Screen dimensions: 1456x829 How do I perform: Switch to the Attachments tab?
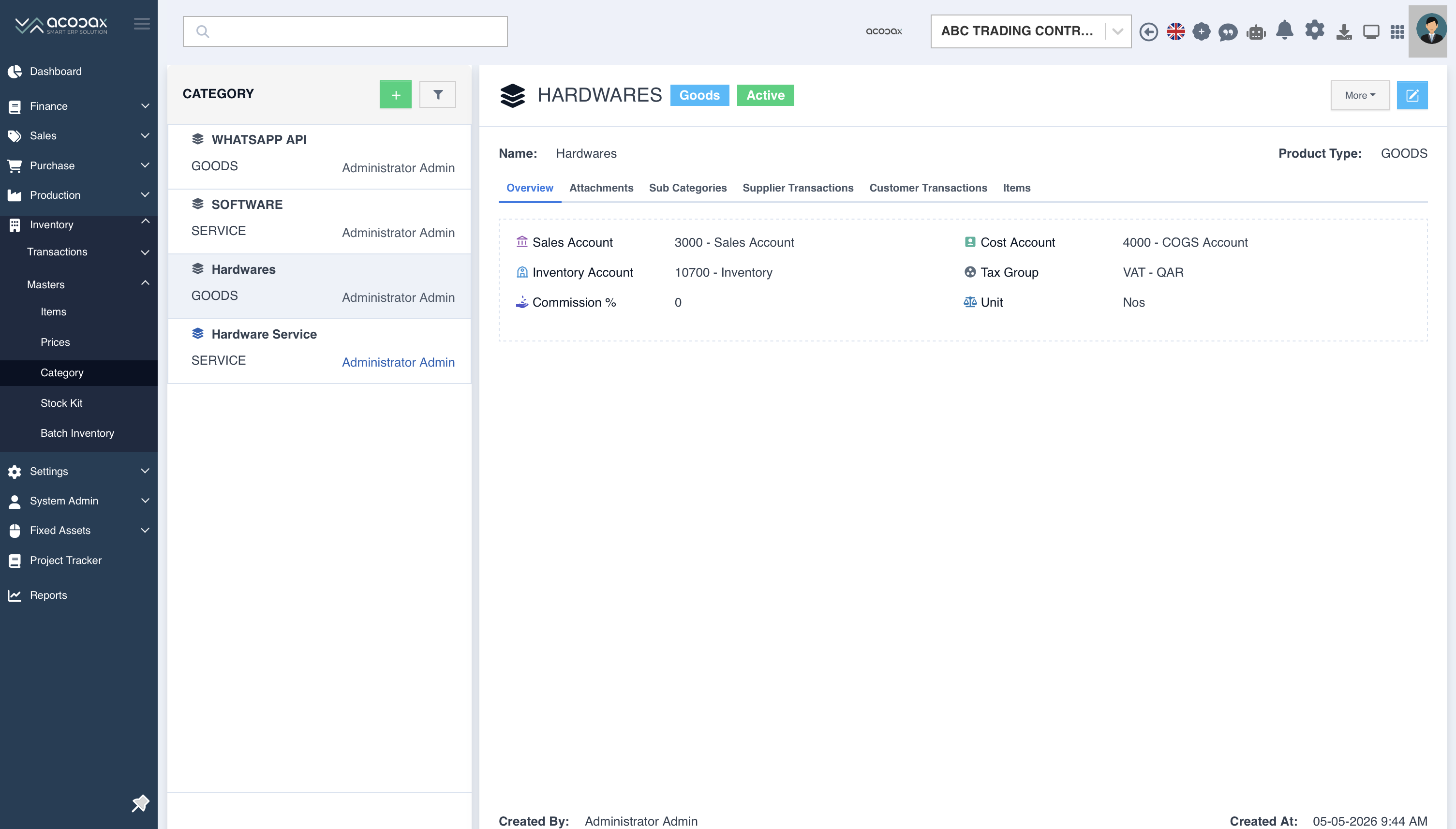point(601,188)
